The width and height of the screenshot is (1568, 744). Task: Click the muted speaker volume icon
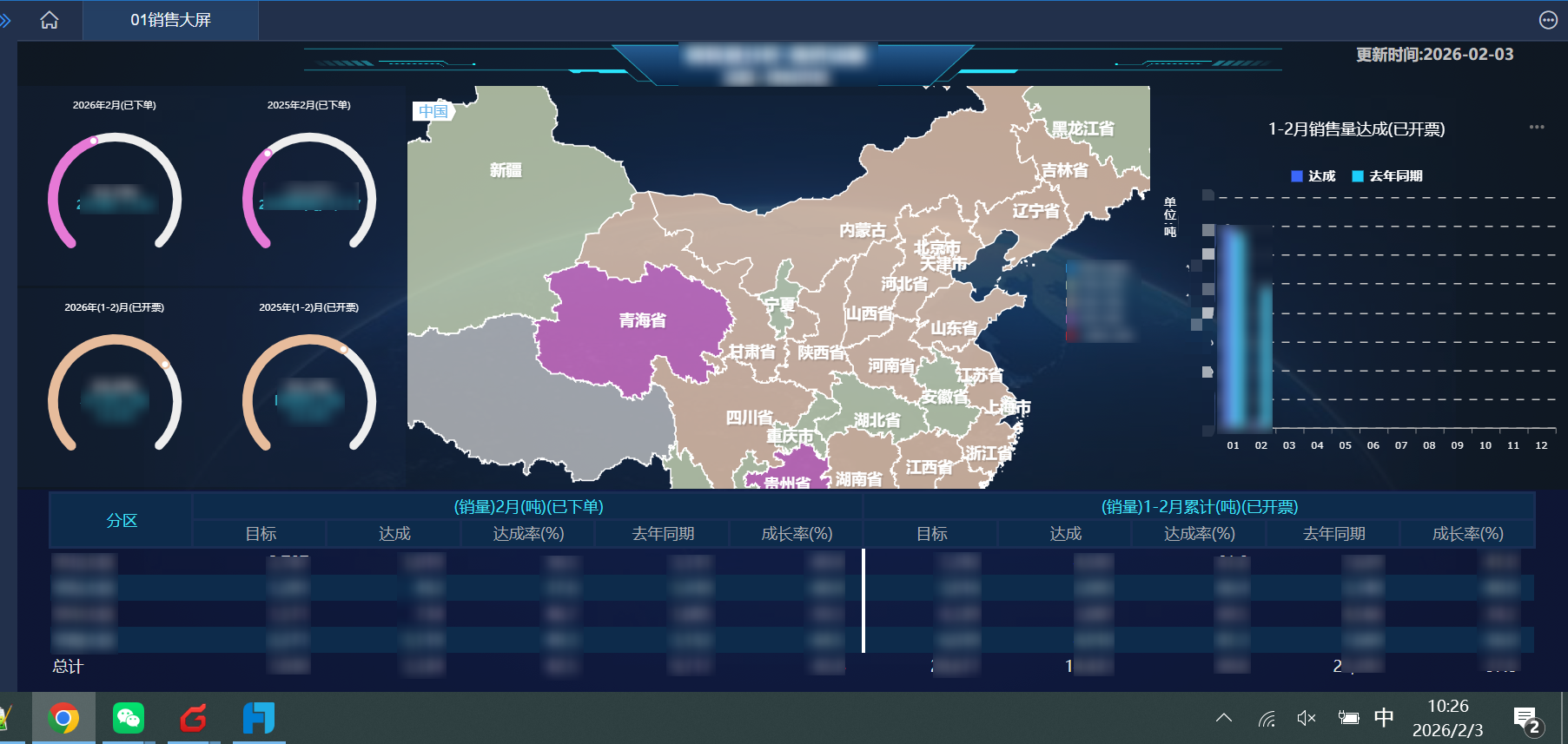(1306, 718)
